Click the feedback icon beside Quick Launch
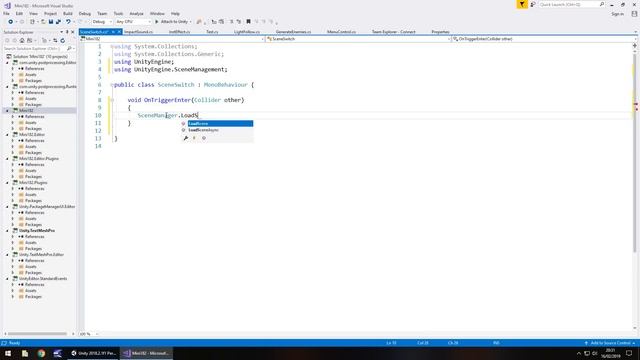The height and width of the screenshot is (360, 640). click(x=533, y=4)
